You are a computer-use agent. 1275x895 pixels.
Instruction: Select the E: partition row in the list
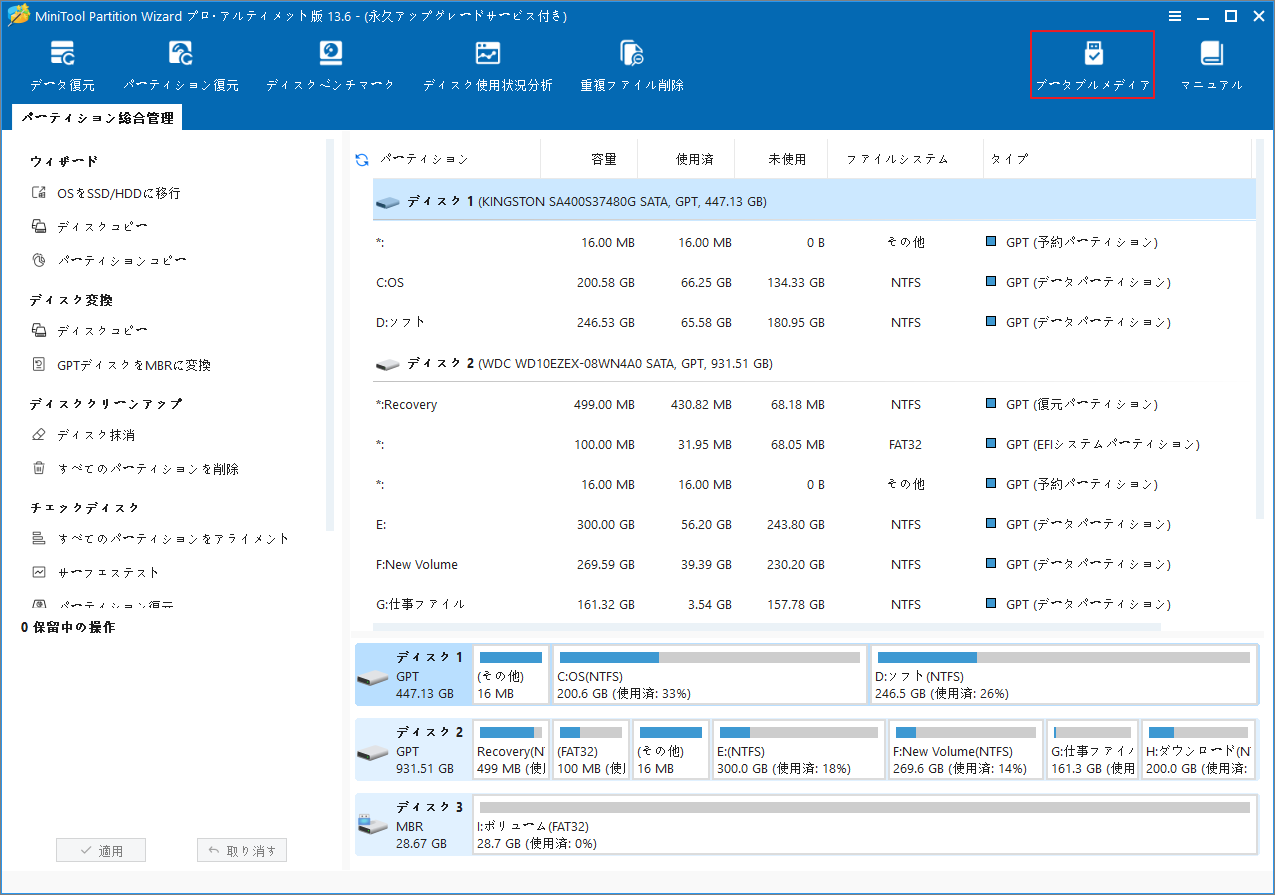[x=814, y=525]
